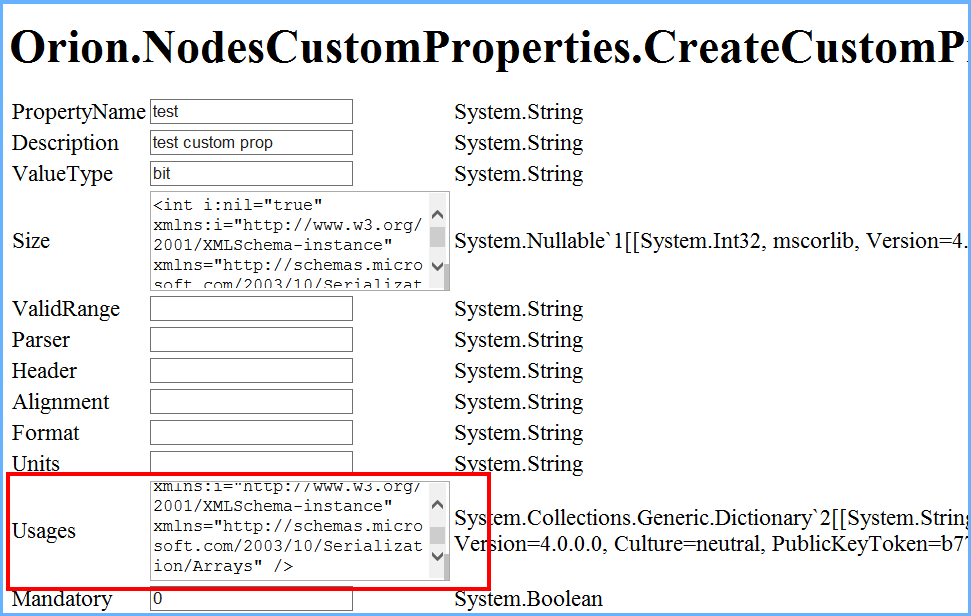Click the ValidRange input field
Screen dimensions: 971x616
point(251,308)
